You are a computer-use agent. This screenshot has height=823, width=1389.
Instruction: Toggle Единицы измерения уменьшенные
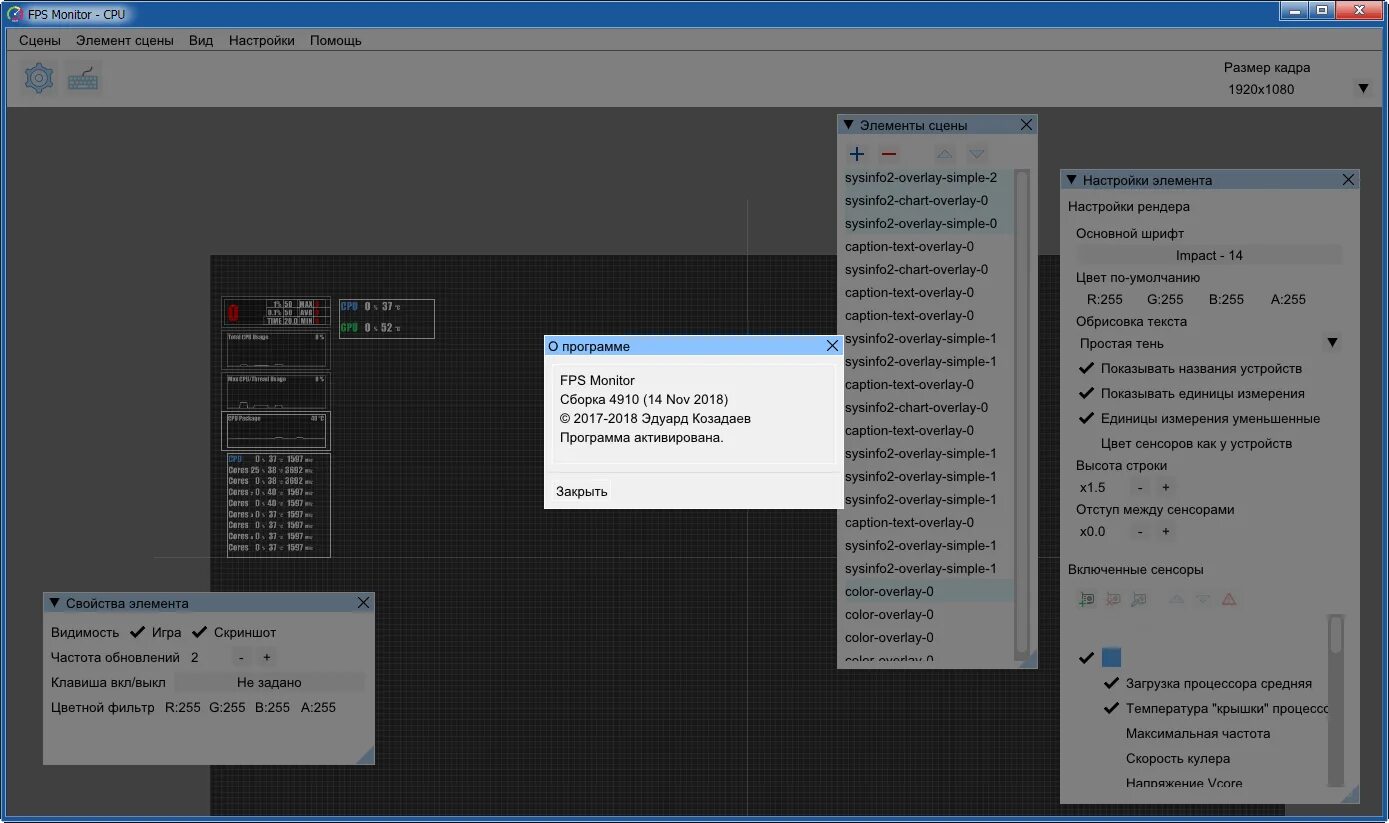click(x=1086, y=418)
